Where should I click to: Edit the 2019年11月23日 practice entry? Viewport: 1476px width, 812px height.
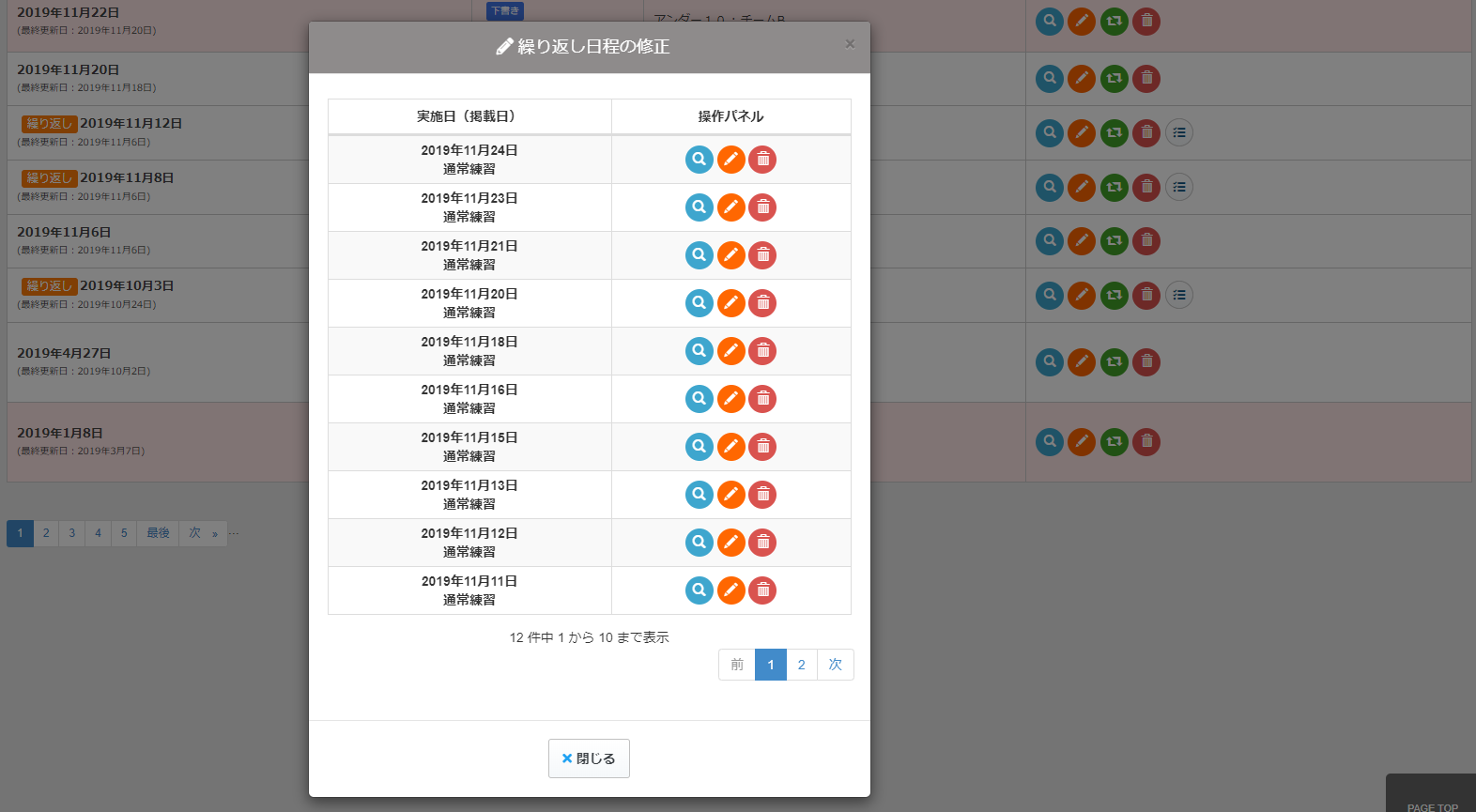(730, 207)
